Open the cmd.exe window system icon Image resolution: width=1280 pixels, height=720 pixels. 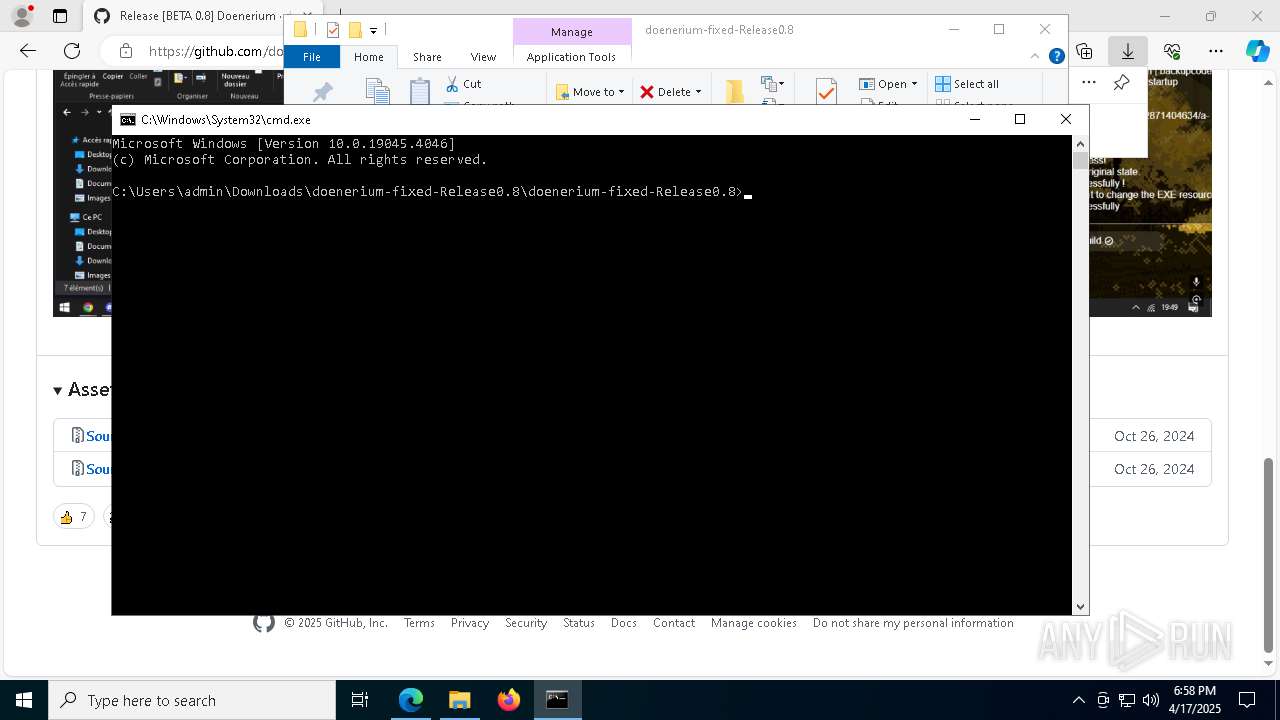[x=128, y=120]
